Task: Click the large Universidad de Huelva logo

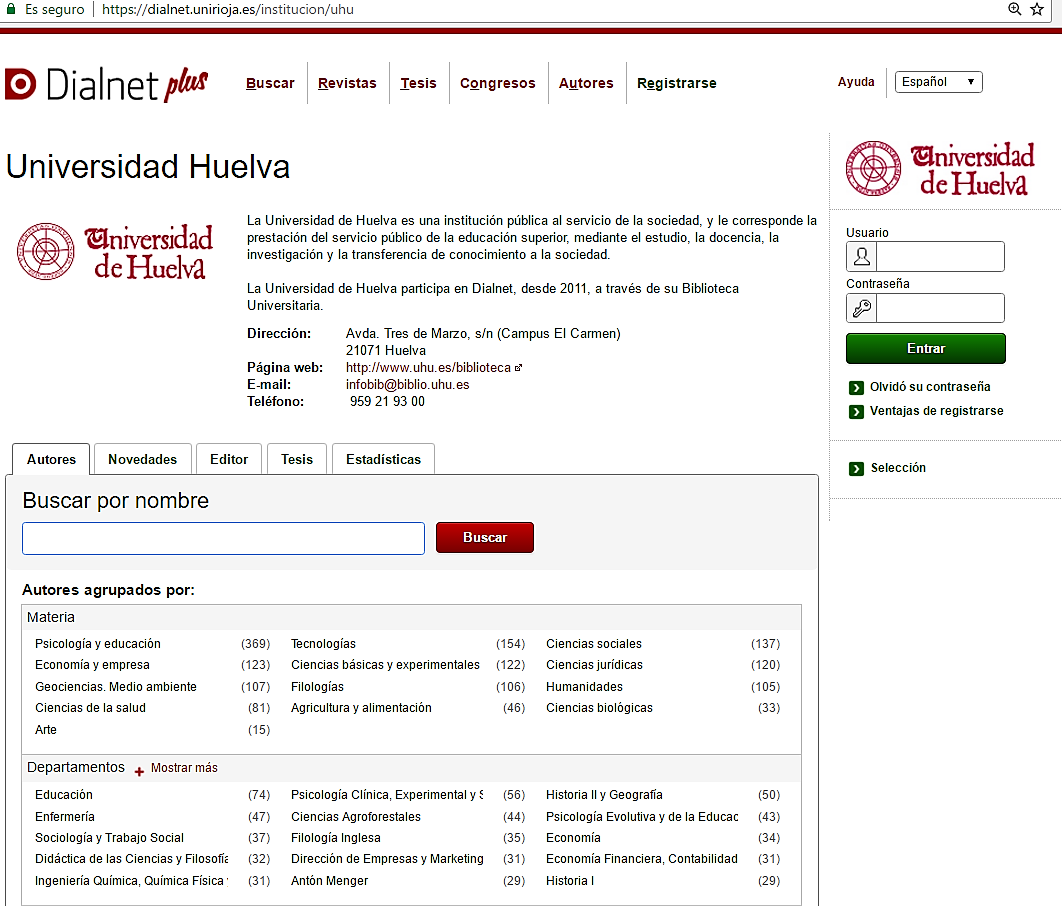Action: click(x=114, y=251)
